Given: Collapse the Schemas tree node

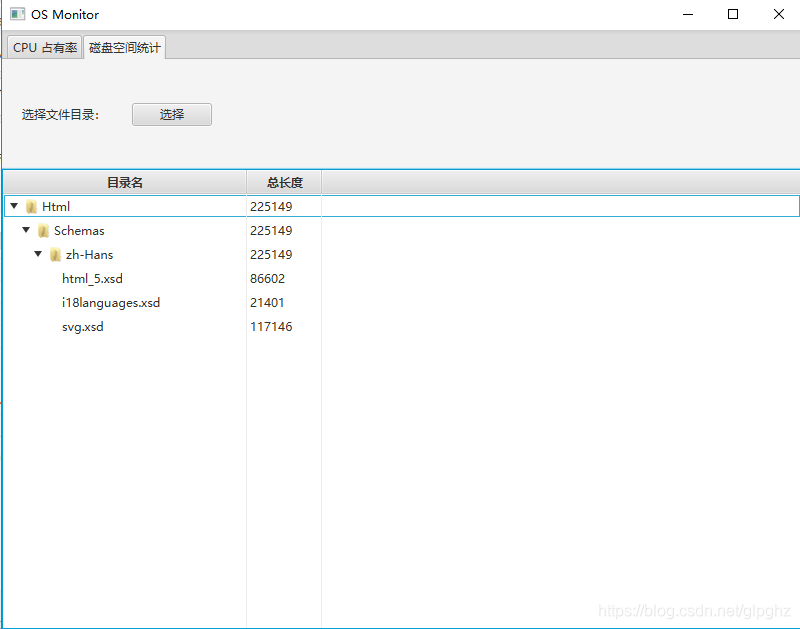Looking at the screenshot, I should (26, 230).
